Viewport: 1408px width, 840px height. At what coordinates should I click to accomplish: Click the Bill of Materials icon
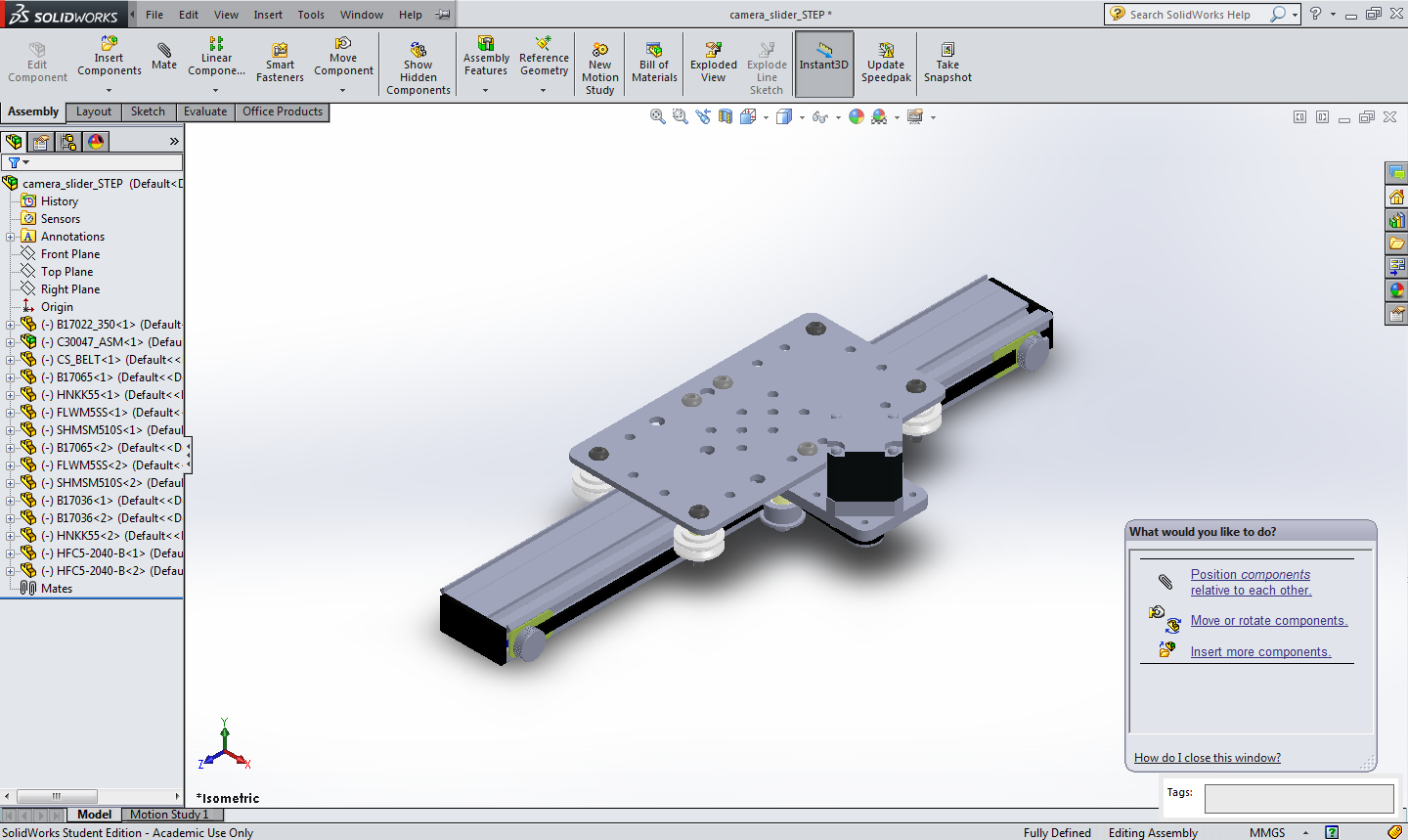tap(654, 63)
